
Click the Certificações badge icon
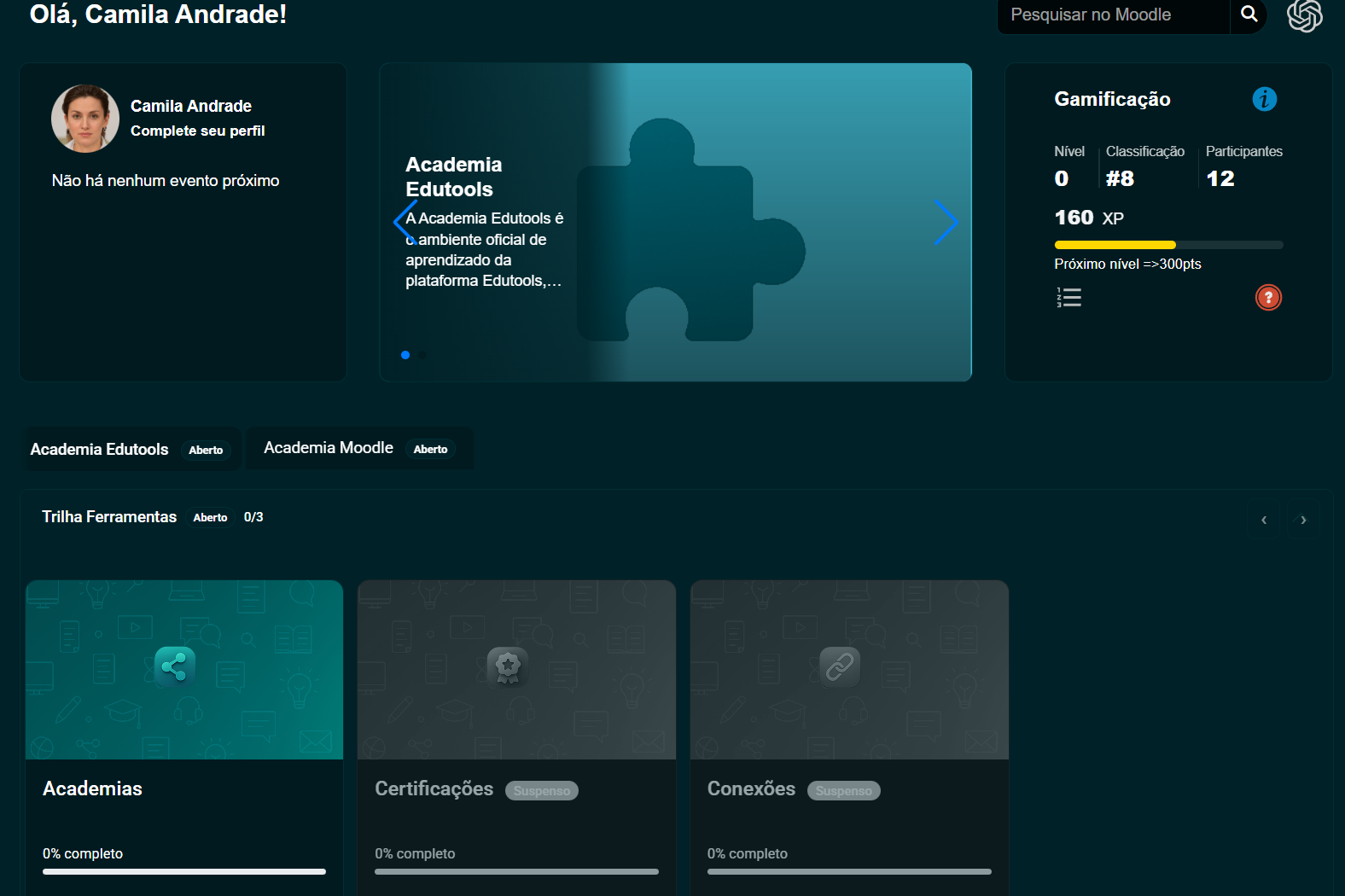click(x=508, y=666)
